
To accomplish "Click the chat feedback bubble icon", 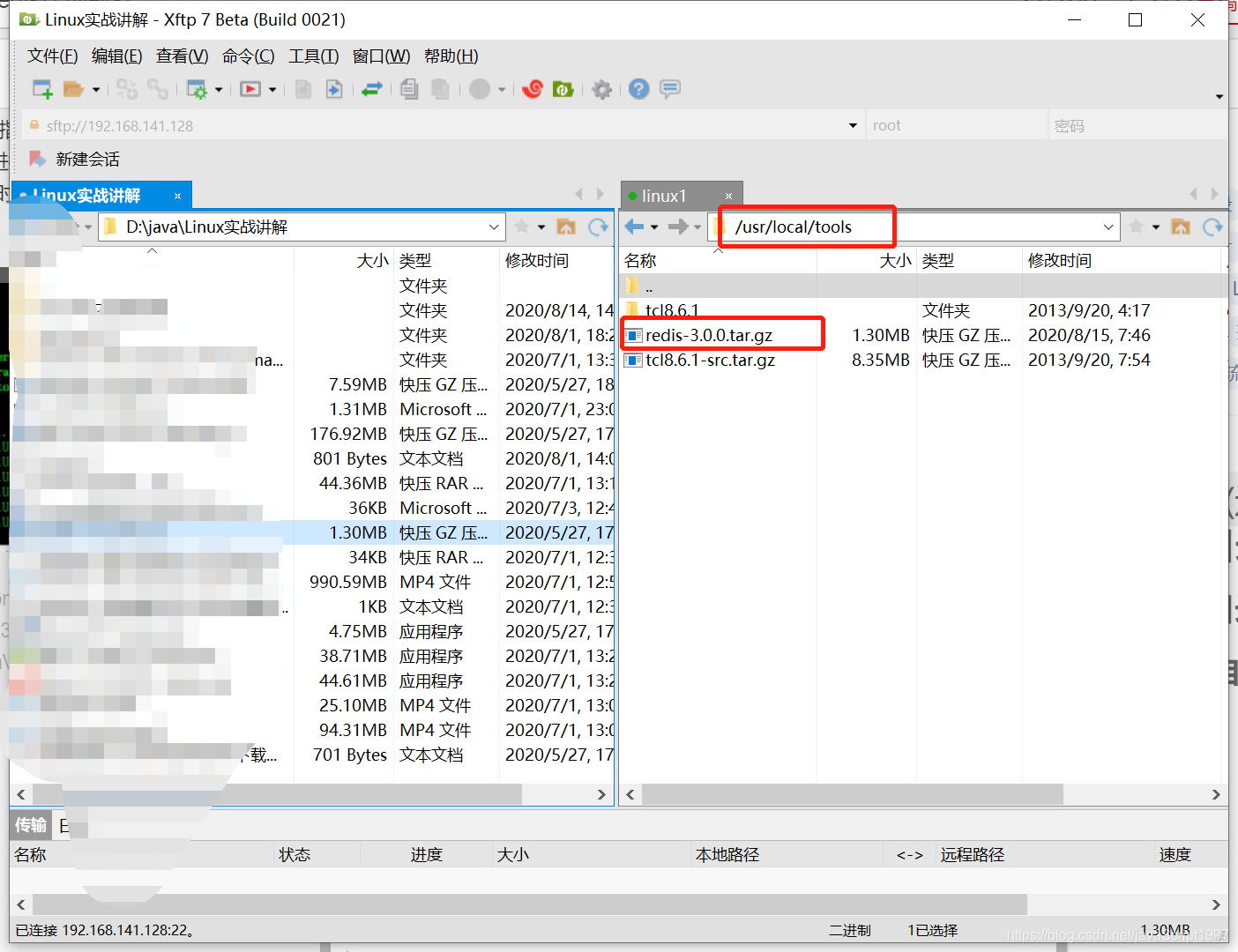I will click(x=670, y=89).
